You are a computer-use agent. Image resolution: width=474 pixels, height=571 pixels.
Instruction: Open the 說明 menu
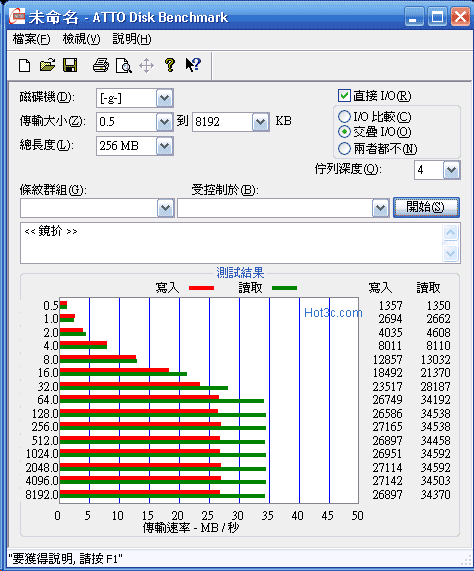[x=131, y=39]
